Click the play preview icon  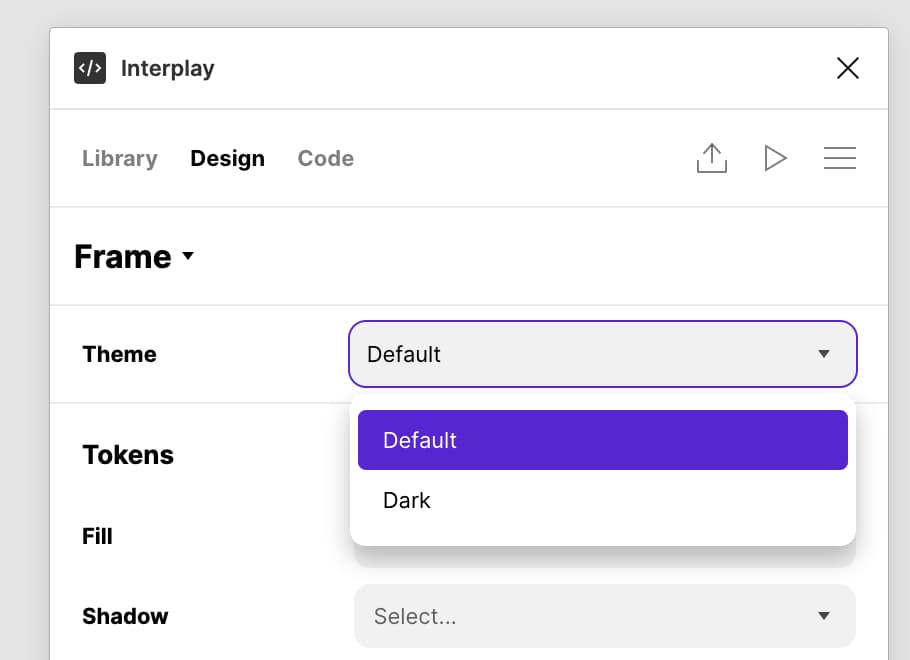click(775, 158)
